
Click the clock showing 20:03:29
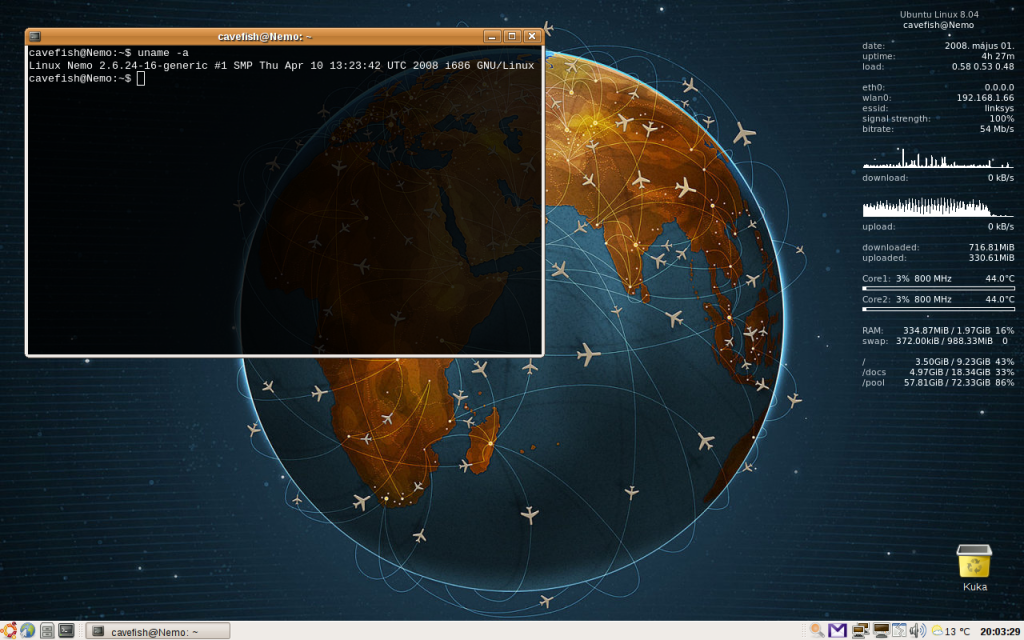(x=999, y=631)
